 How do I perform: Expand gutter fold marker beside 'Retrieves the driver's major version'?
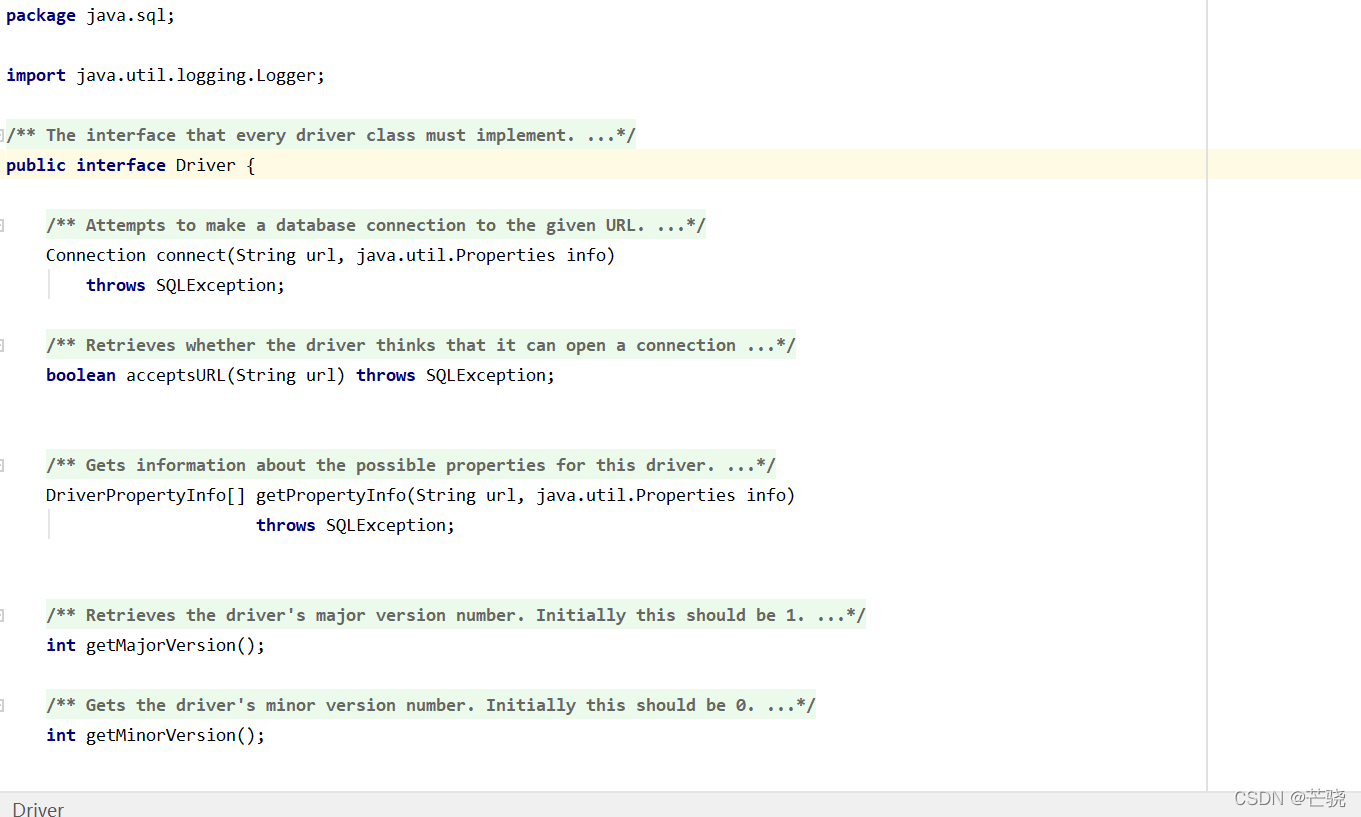(x=2, y=615)
